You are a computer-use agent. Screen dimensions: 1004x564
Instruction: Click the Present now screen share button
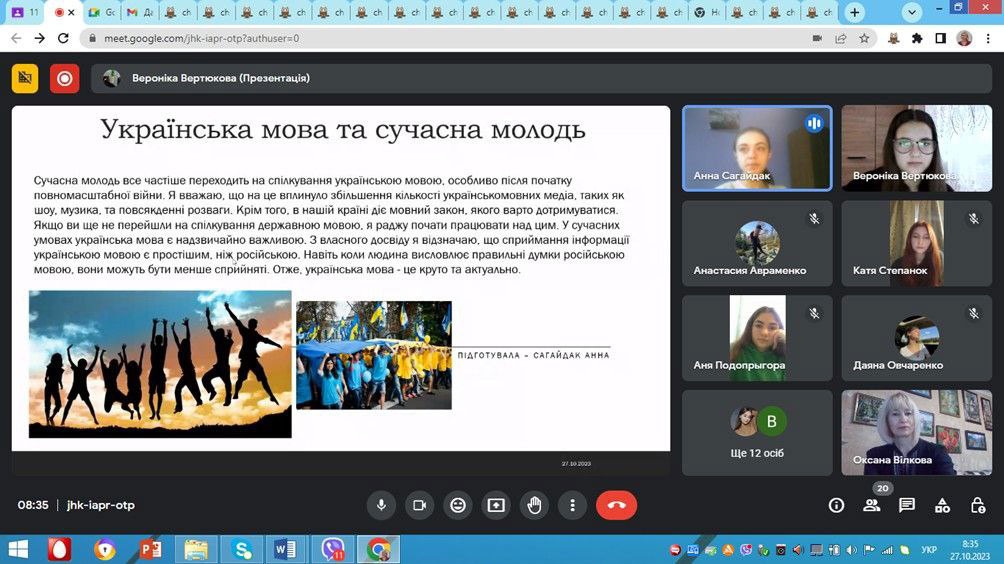496,505
